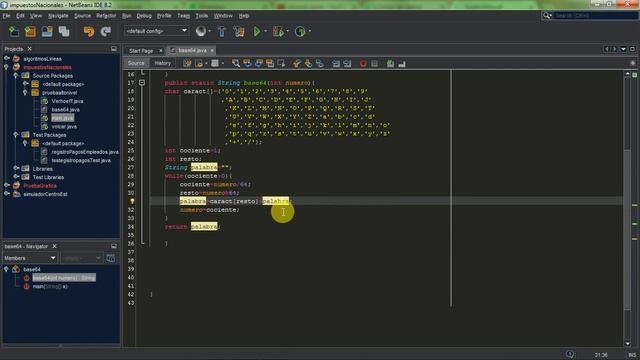Switch to the base64.java editor tab
Viewport: 640px width, 360px height.
point(192,50)
